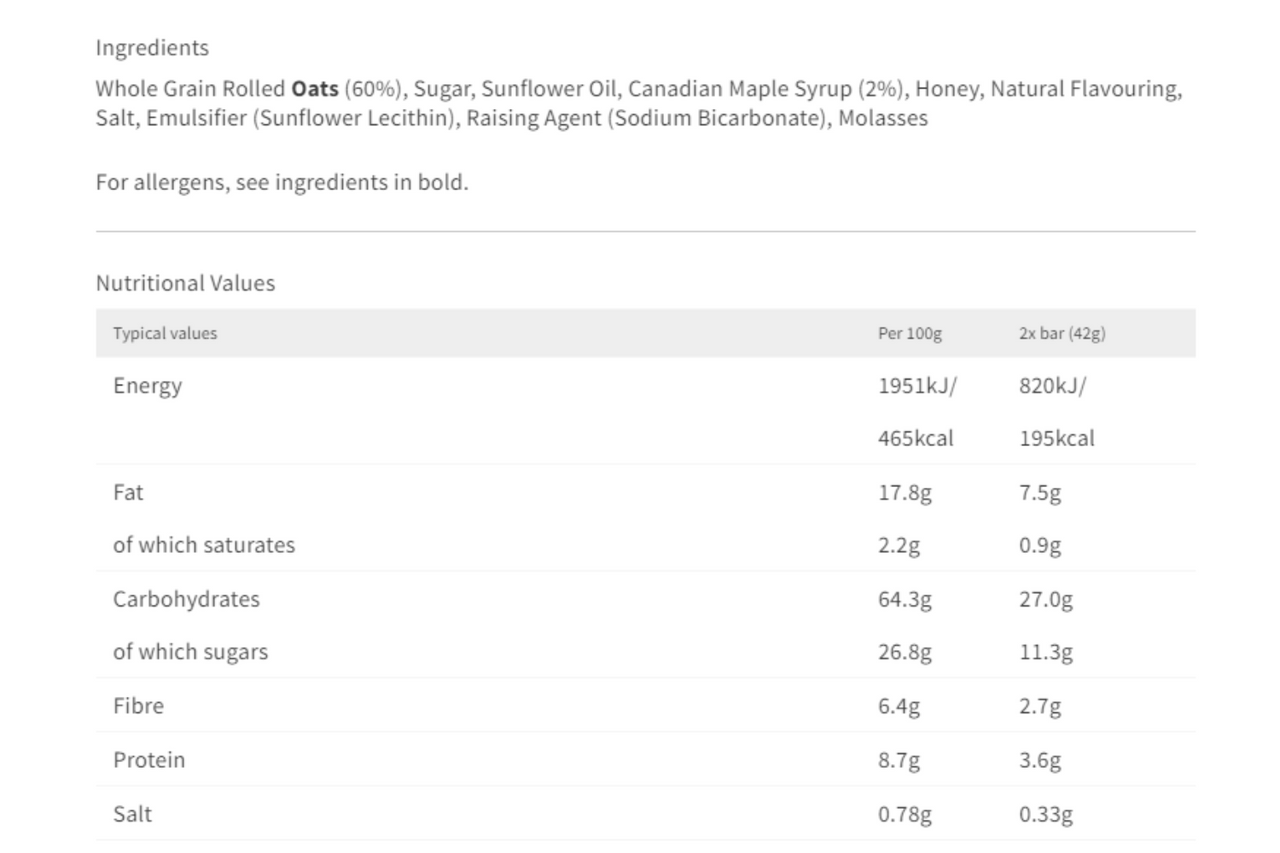Select the 8.7g protein value
Image resolution: width=1280 pixels, height=853 pixels.
899,759
